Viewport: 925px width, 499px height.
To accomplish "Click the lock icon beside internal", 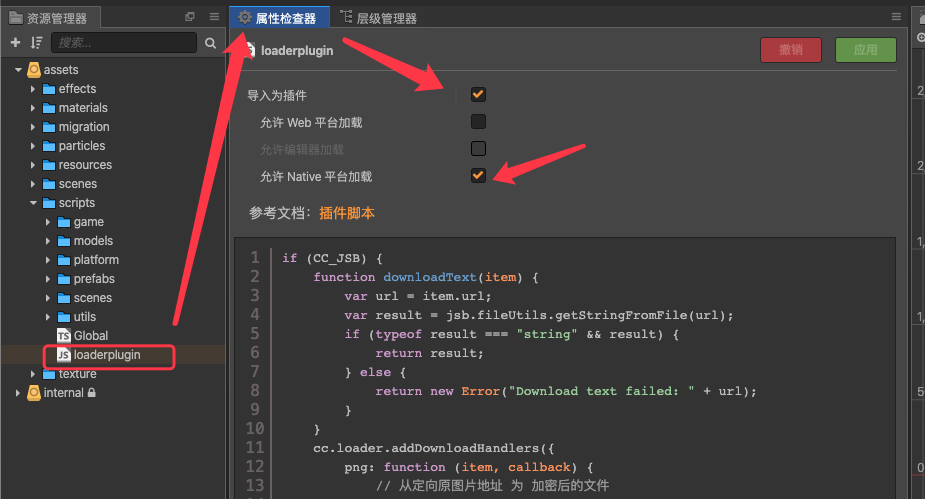I will (91, 392).
